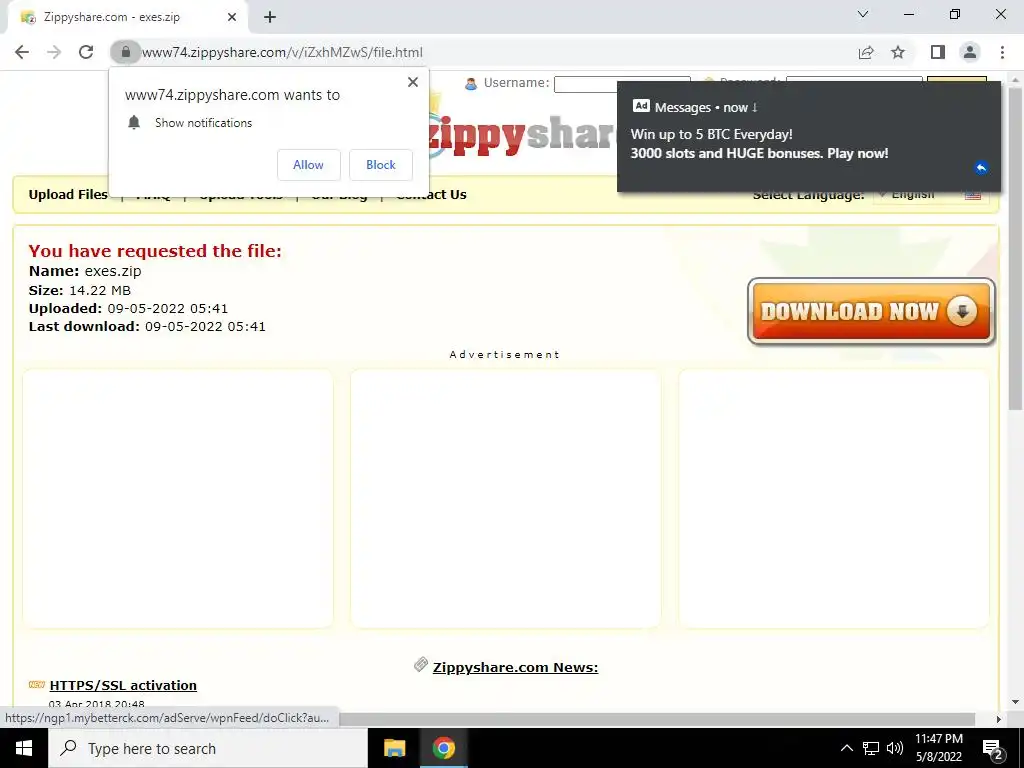Screen dimensions: 1024x768
Task: Show hidden system tray icons
Action: pyautogui.click(x=846, y=748)
